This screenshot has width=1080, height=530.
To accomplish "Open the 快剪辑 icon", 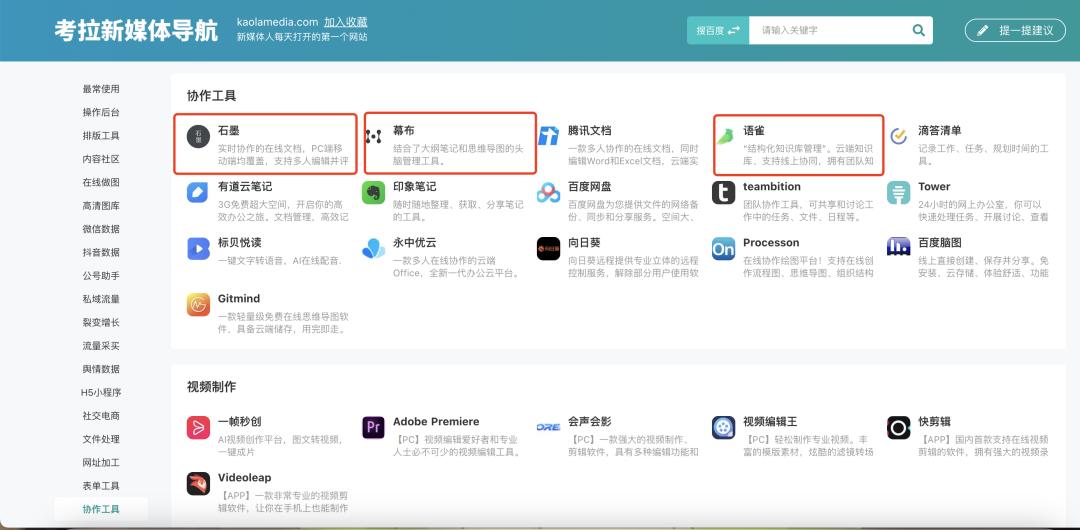I will (x=899, y=427).
